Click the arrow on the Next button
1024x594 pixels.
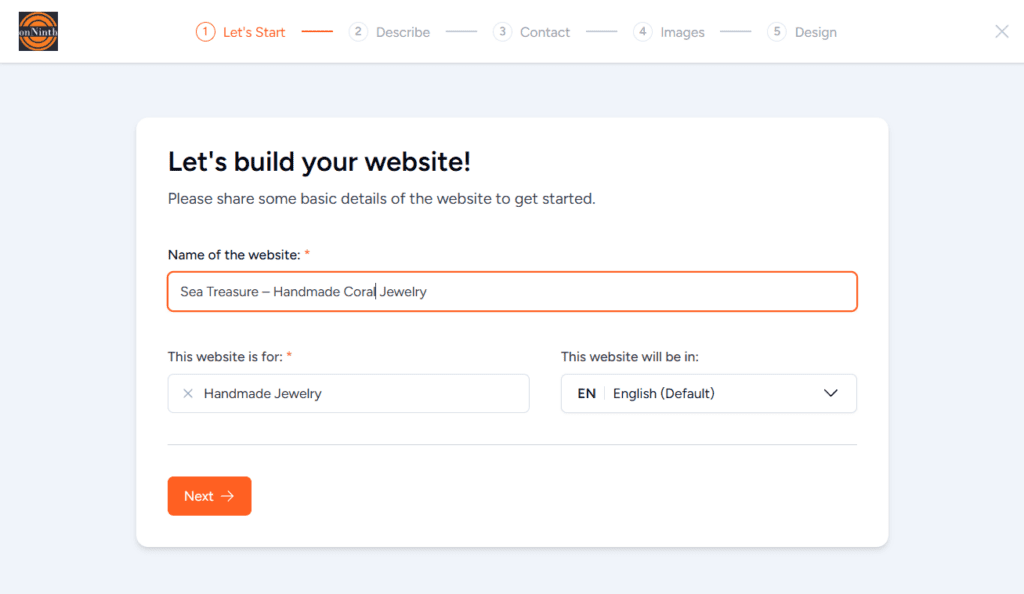[228, 496]
